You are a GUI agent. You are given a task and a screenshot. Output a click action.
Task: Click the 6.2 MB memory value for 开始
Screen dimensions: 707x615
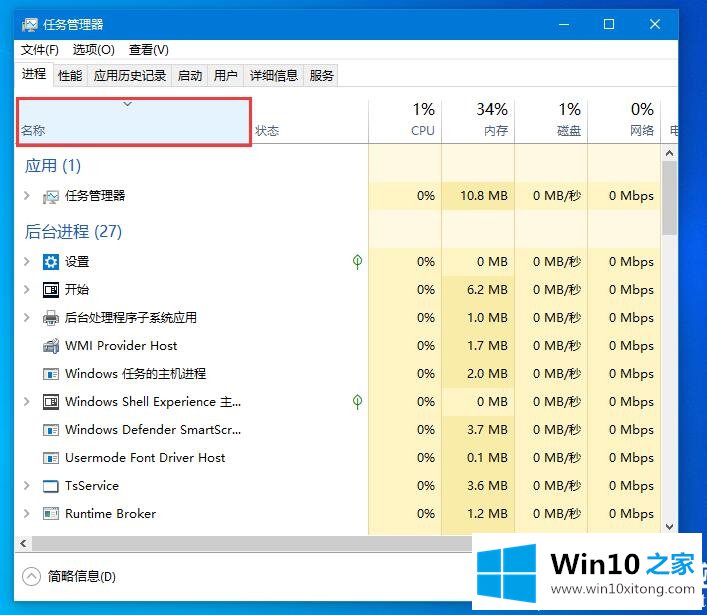click(x=487, y=289)
